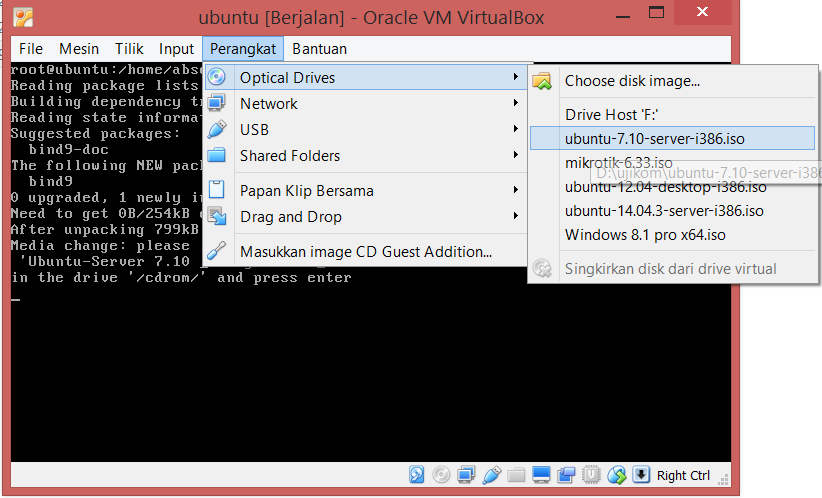Click the Right Ctrl host key label

(x=683, y=475)
